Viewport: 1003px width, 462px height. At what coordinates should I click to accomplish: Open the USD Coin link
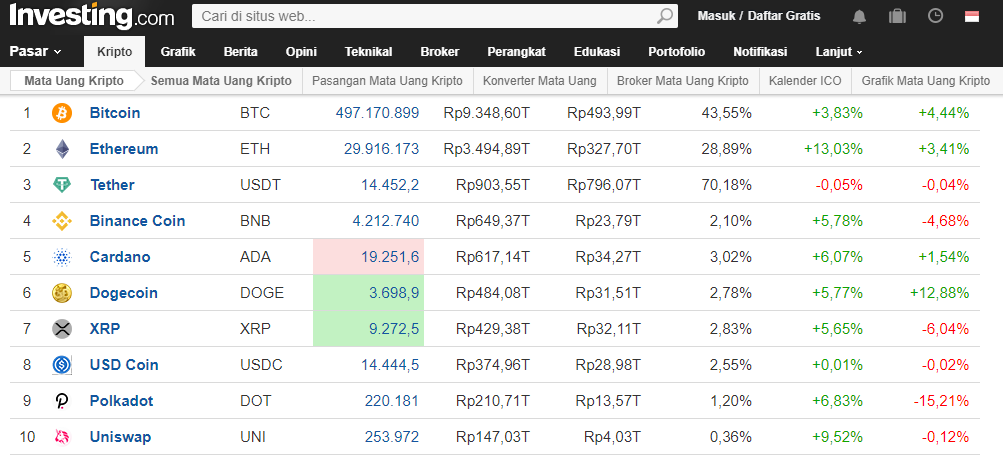(123, 365)
